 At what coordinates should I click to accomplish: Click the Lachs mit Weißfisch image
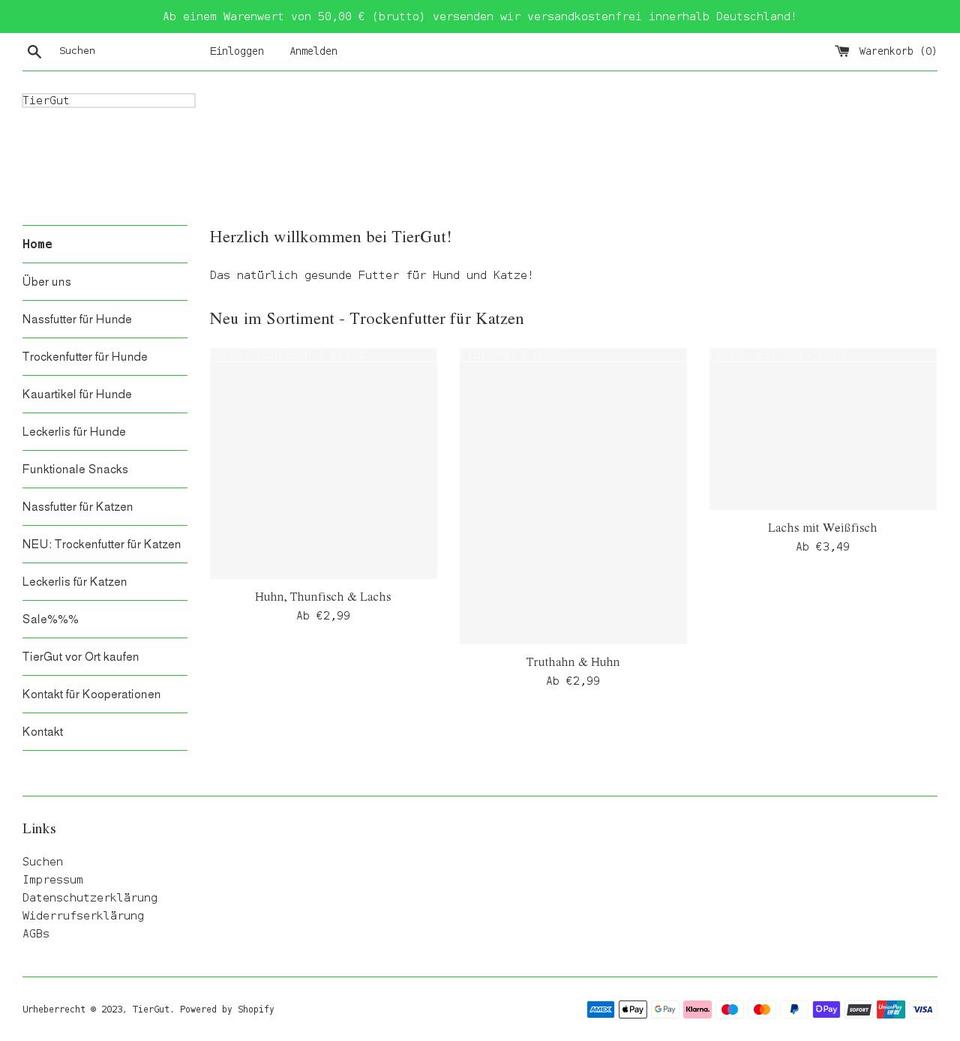(823, 429)
